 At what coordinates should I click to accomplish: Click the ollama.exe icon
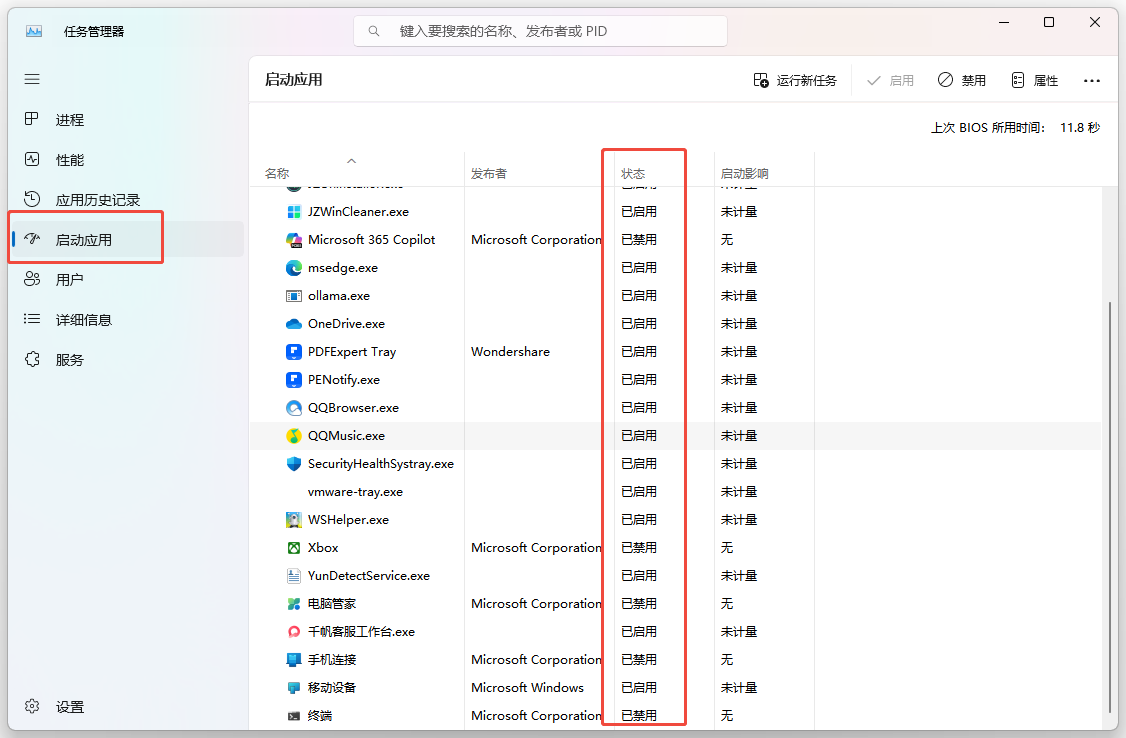pos(294,296)
